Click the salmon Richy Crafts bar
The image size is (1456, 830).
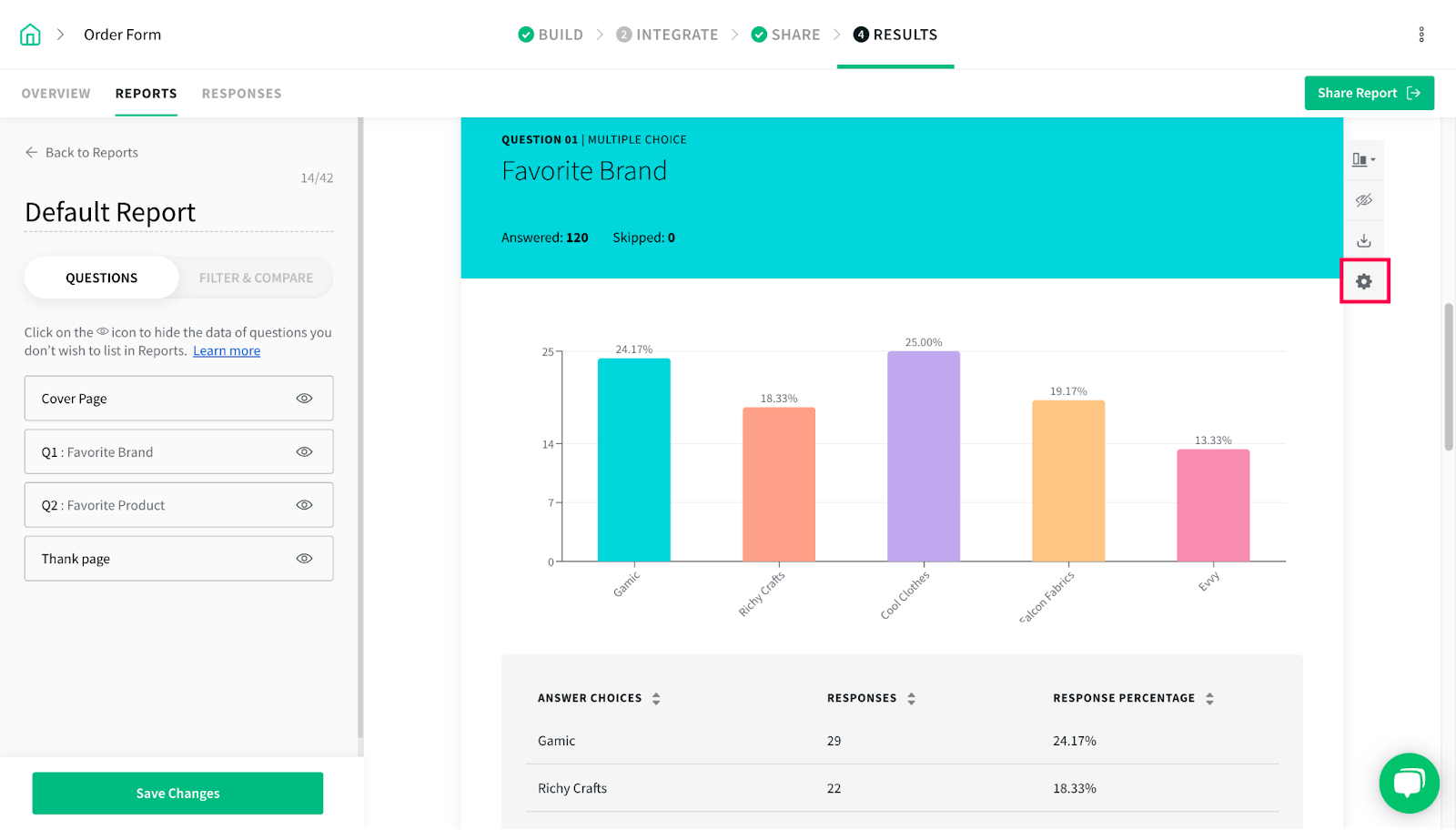(779, 485)
